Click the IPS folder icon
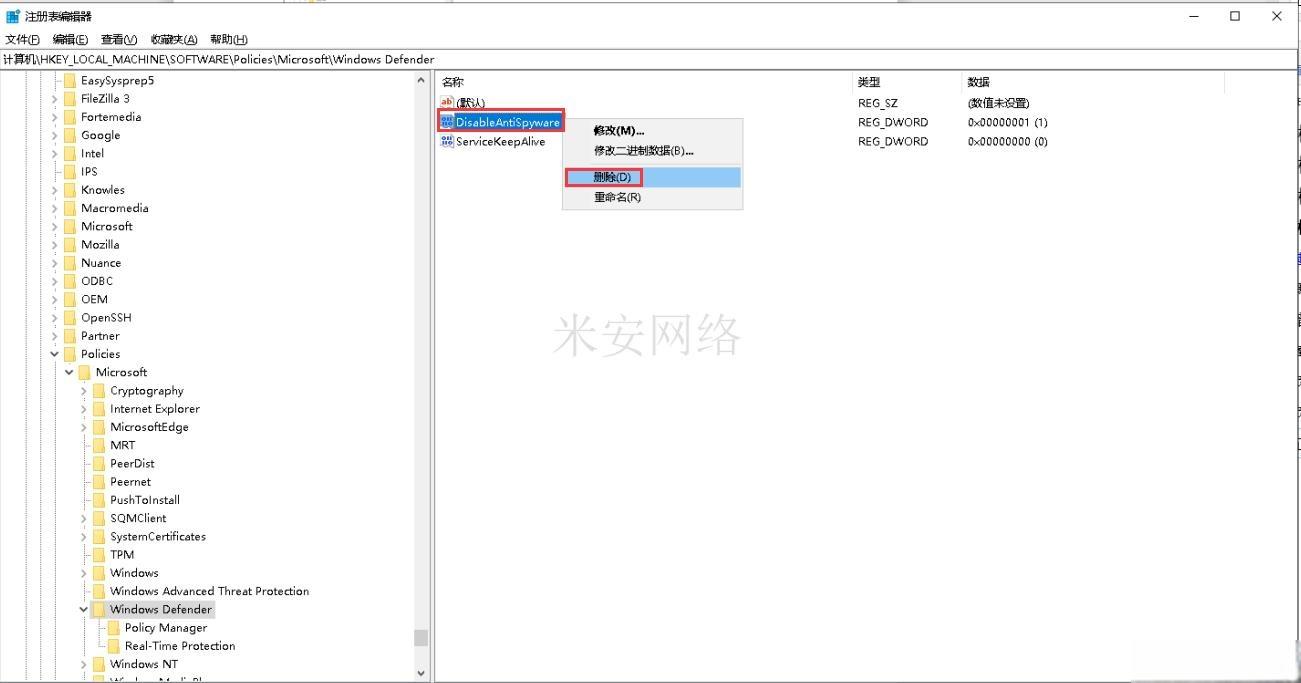Screen dimensions: 1301x683 click(70, 171)
